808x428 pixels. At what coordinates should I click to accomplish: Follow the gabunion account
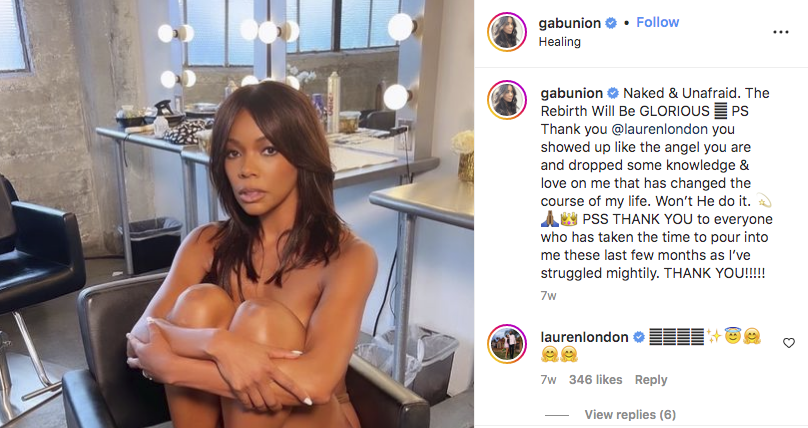[x=658, y=23]
